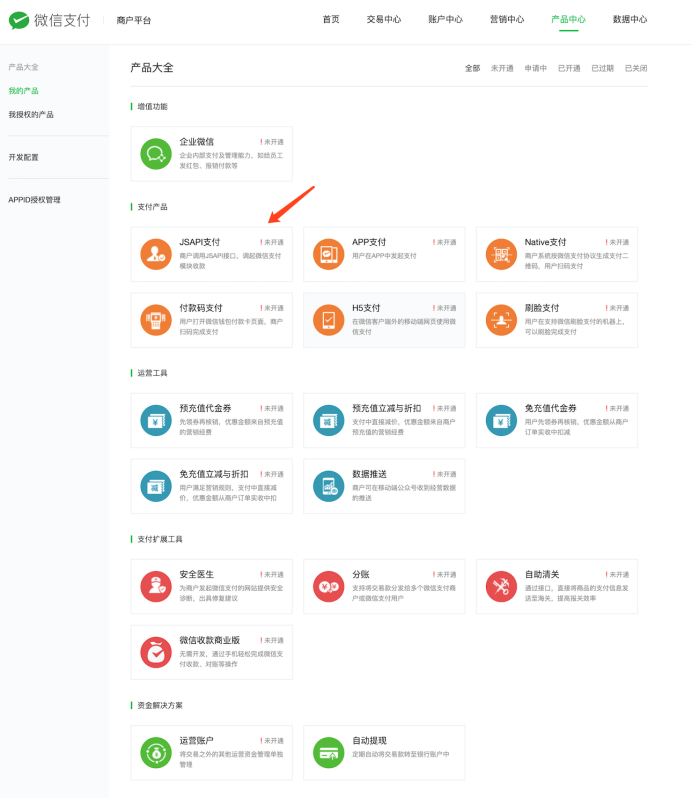Click the 预充值代金券 blue icon
Screen dimensions: 692x798
(156, 420)
